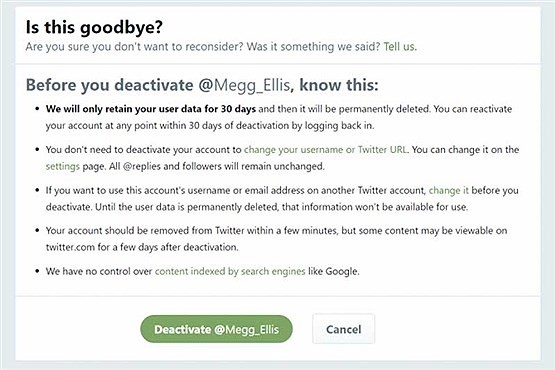Follow the "change it" link
This screenshot has height=370, width=555.
point(448,190)
